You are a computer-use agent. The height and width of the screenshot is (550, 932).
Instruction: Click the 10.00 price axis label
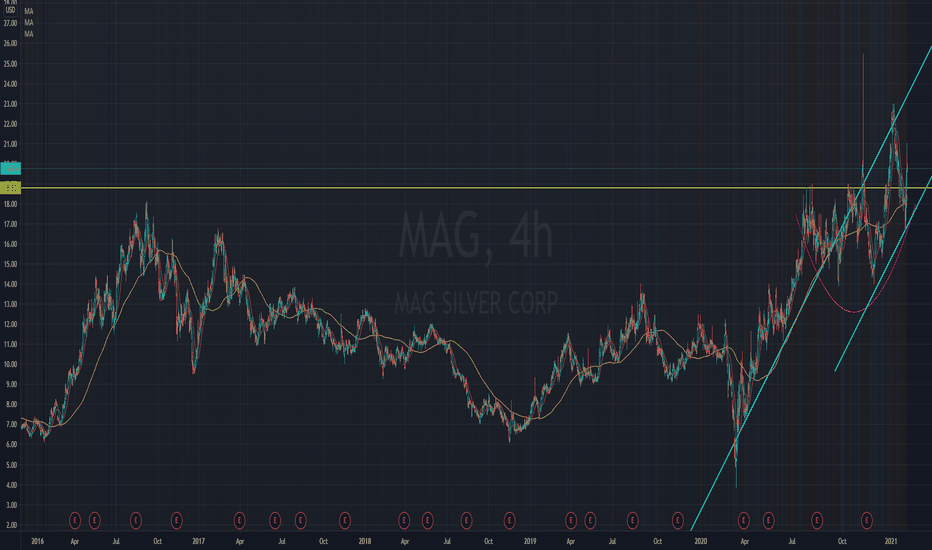tap(10, 364)
